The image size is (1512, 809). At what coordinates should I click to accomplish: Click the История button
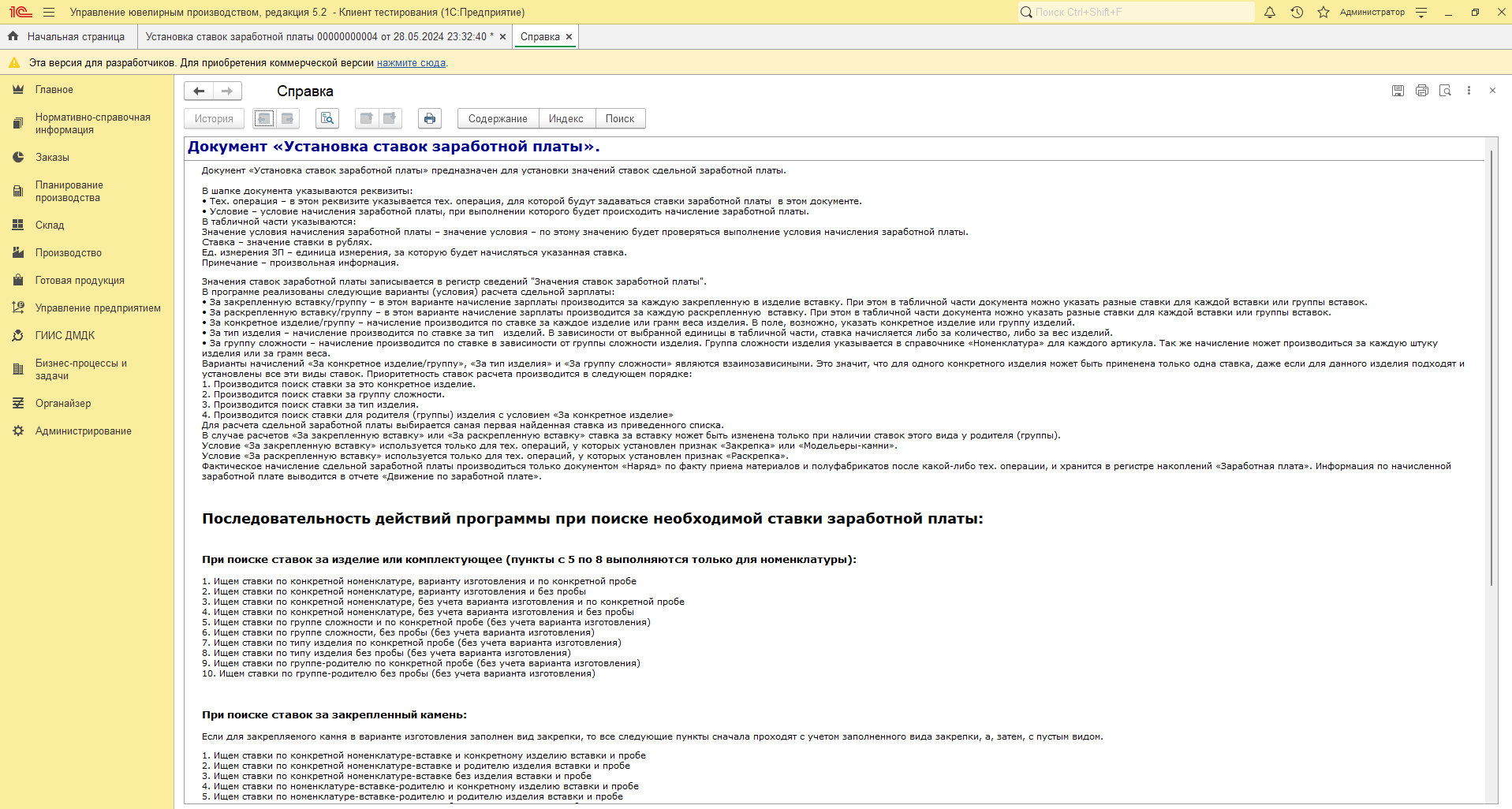214,118
